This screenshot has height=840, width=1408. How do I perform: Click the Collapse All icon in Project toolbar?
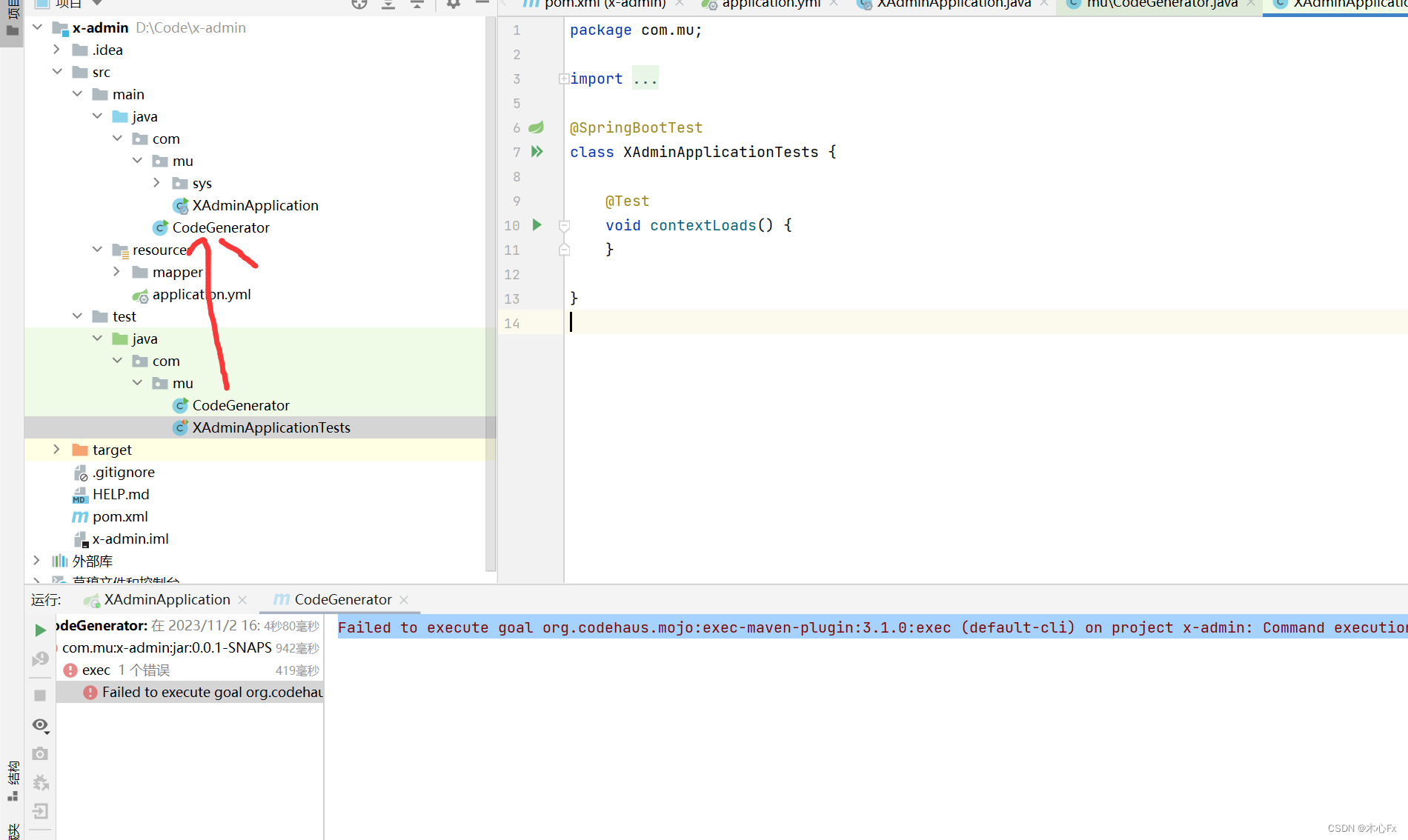[x=417, y=4]
